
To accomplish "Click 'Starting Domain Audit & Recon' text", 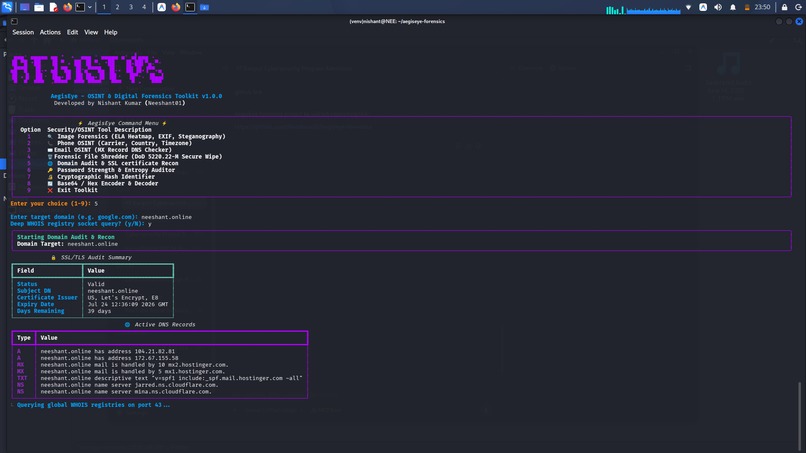I will tap(66, 237).
